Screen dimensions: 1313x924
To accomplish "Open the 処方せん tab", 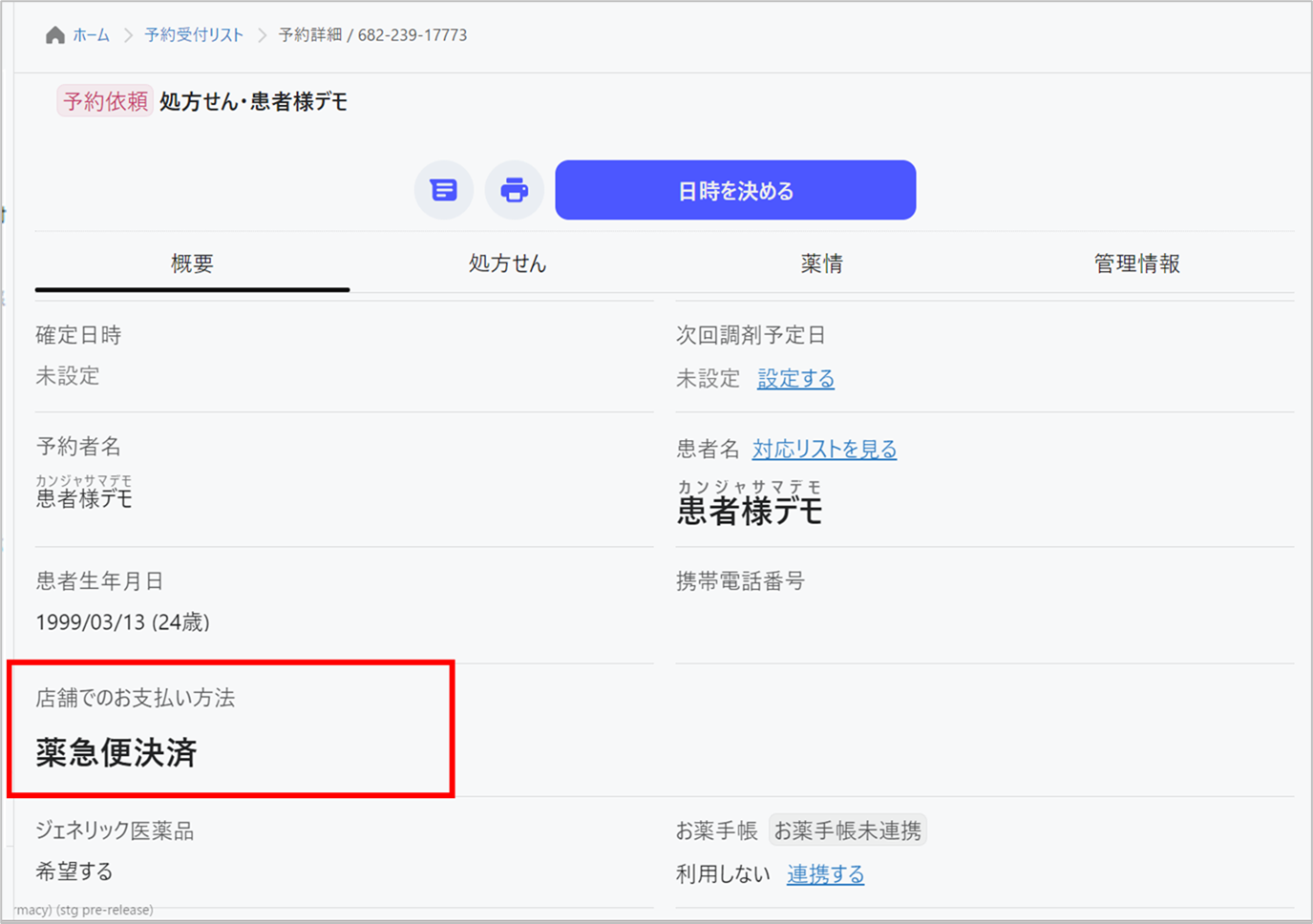I will tap(507, 263).
